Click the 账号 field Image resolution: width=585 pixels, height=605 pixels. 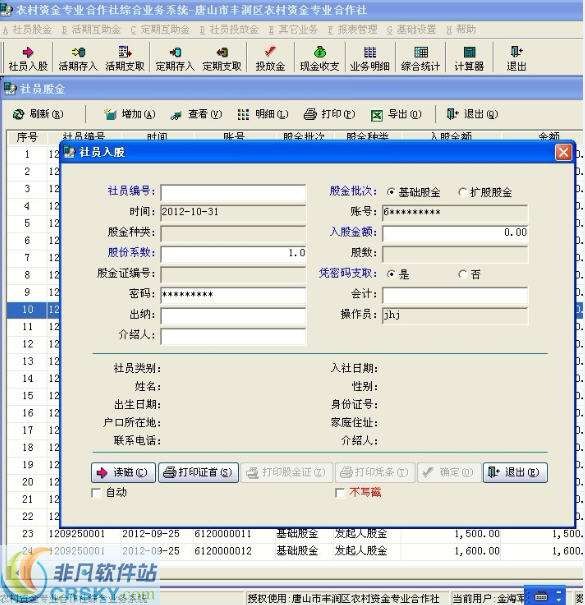pos(455,212)
